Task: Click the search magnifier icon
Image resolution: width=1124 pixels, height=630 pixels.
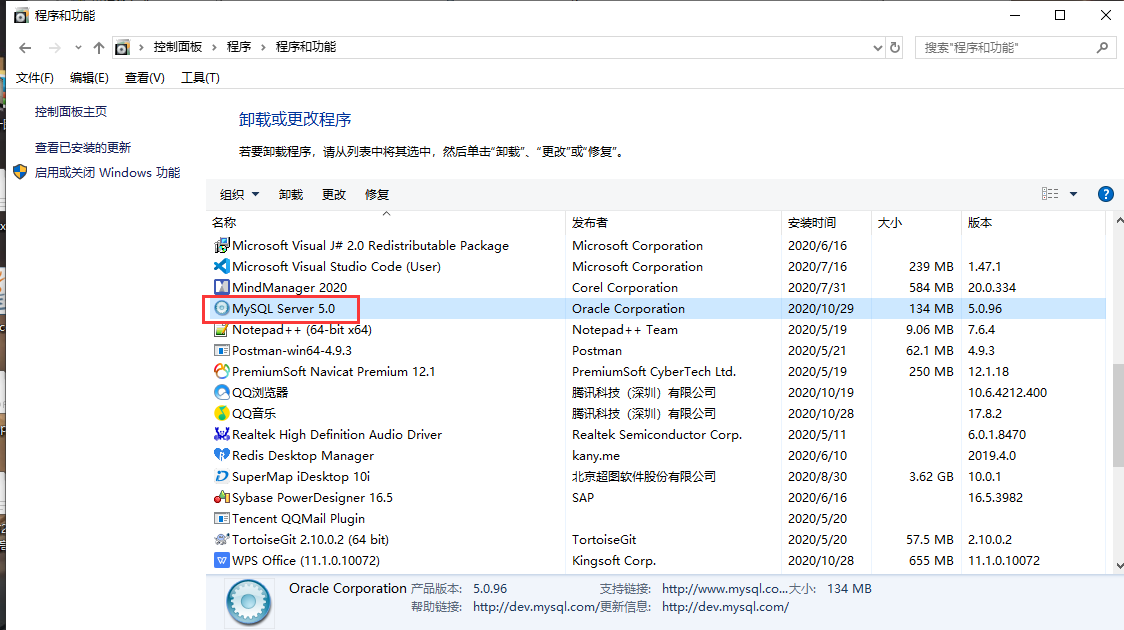Action: click(x=1102, y=47)
